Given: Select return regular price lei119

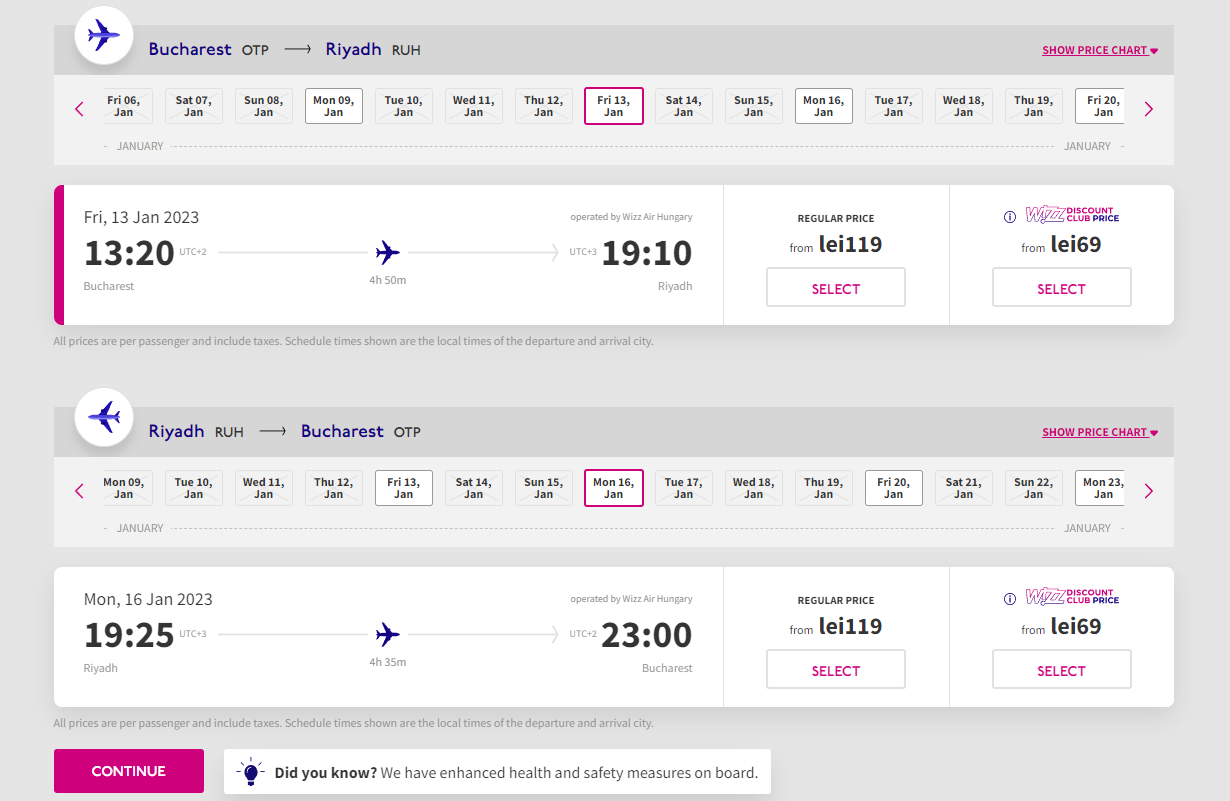Looking at the screenshot, I should 836,669.
